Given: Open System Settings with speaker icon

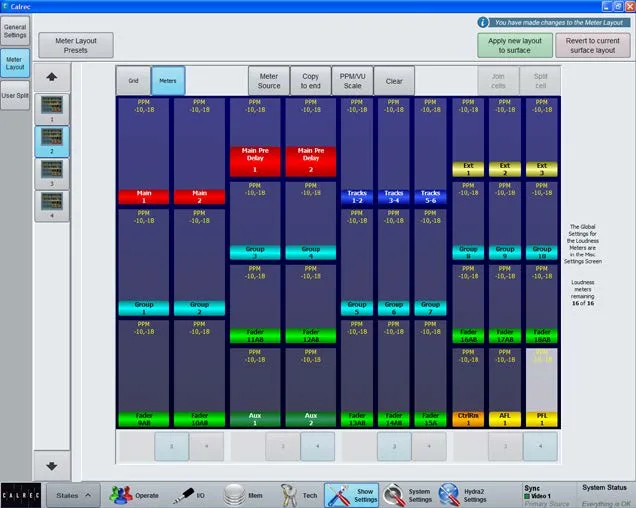Looking at the screenshot, I should (x=408, y=495).
